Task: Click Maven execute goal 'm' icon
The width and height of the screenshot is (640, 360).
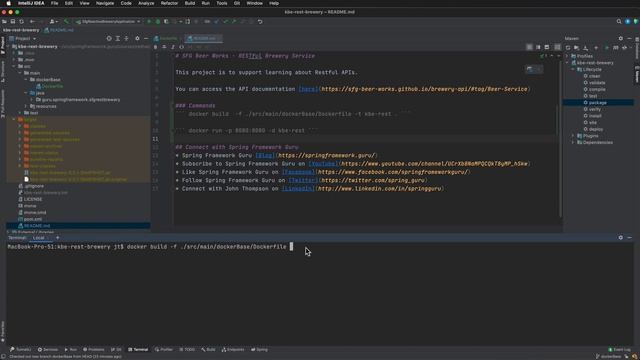Action: pos(616,48)
